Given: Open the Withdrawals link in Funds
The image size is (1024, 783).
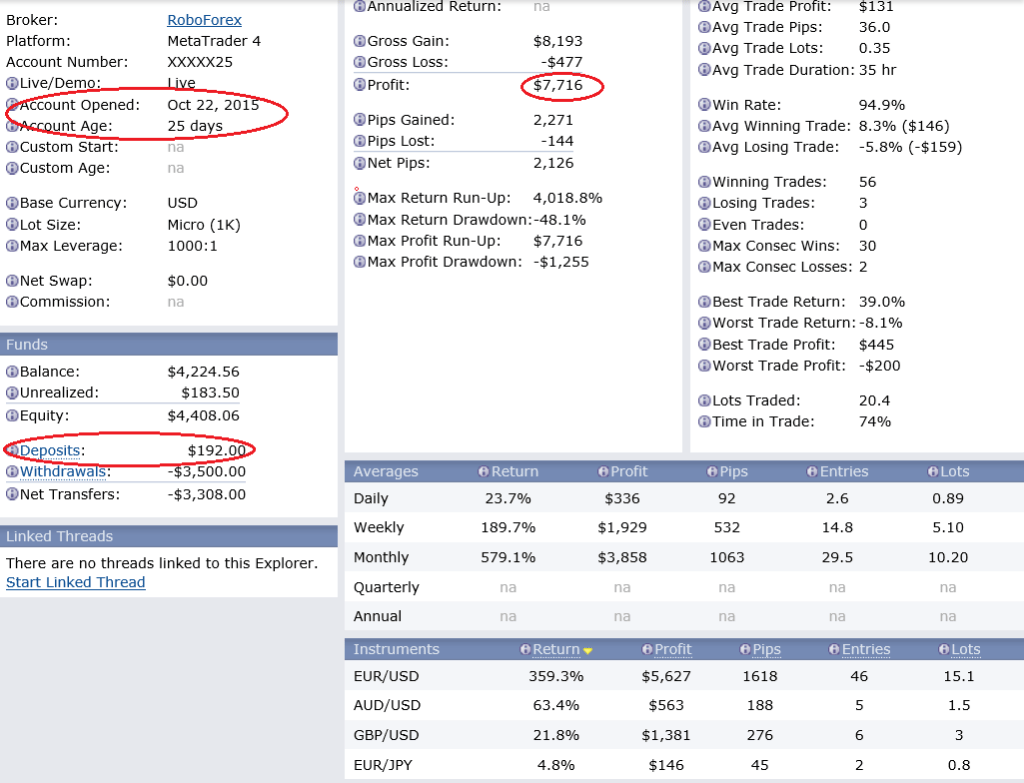Looking at the screenshot, I should click(63, 472).
